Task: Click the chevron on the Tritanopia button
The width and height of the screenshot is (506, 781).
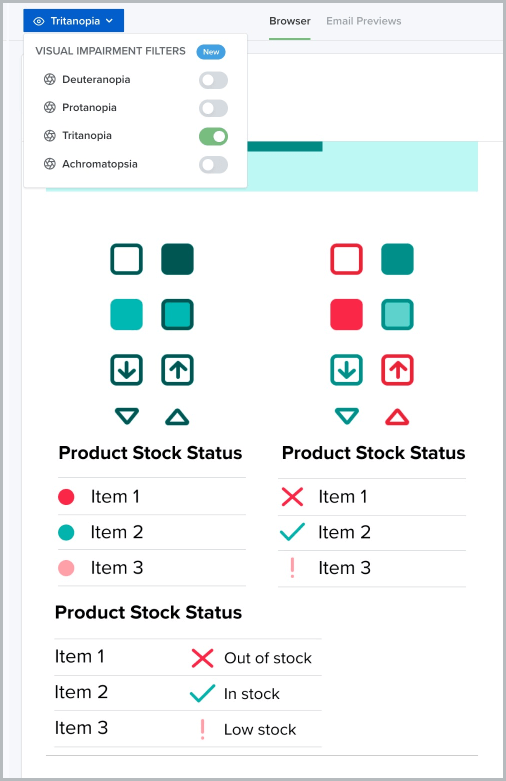Action: tap(110, 21)
